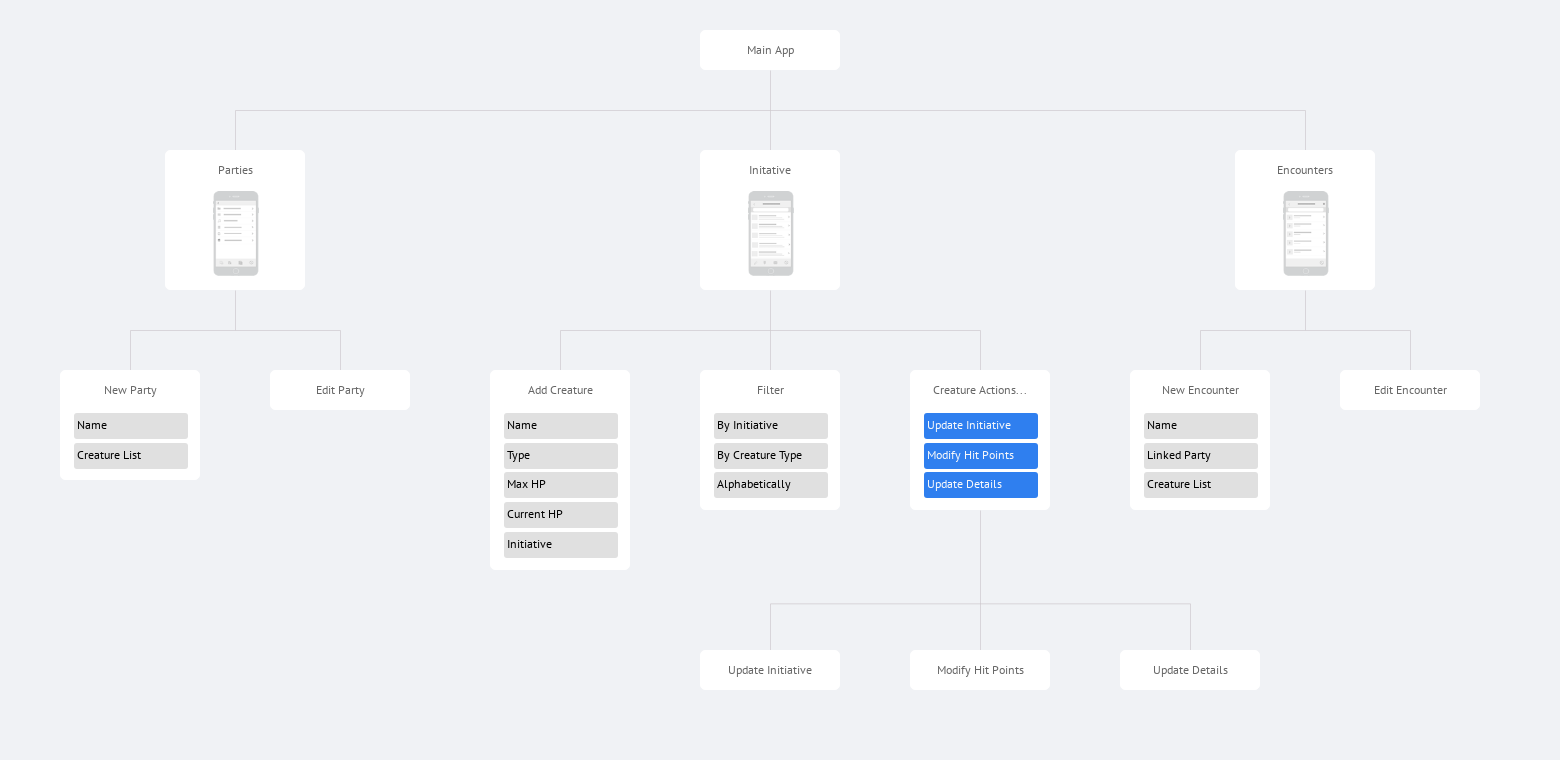Click the Name field in New Party
The width and height of the screenshot is (1560, 760).
pyautogui.click(x=131, y=426)
